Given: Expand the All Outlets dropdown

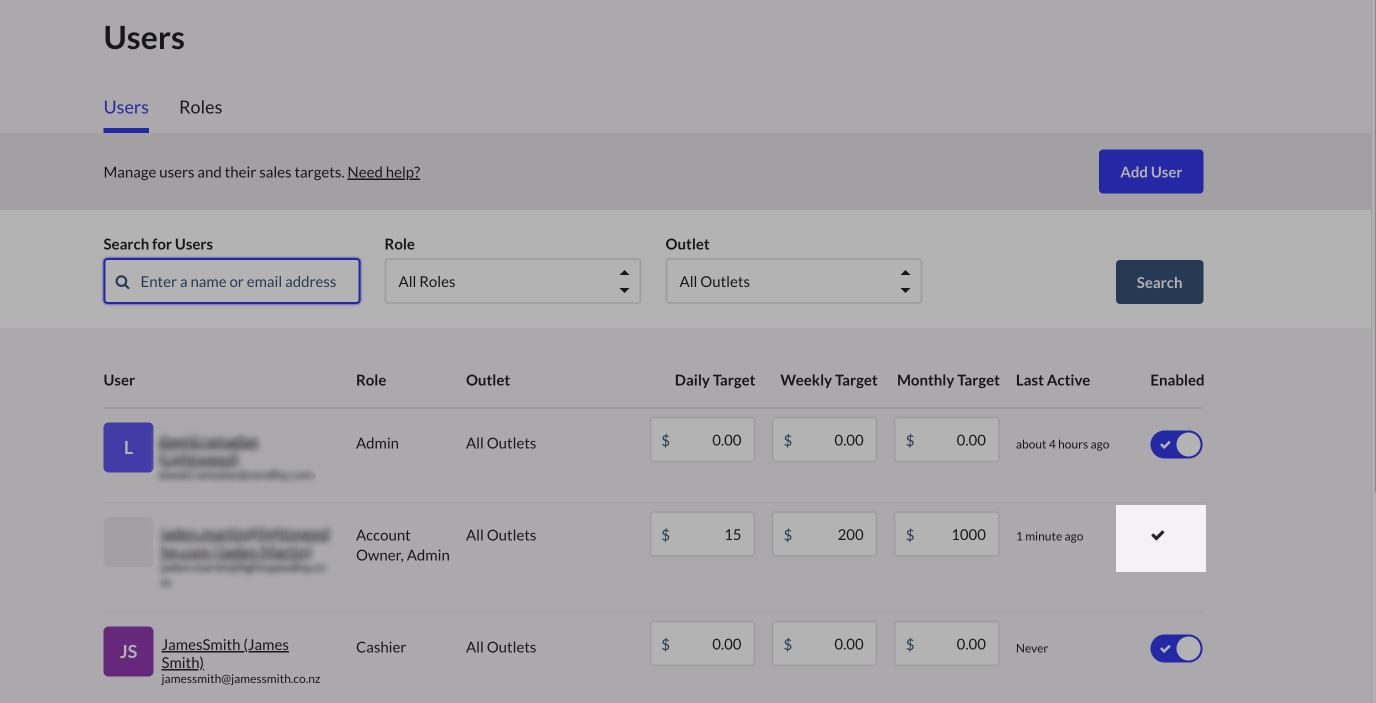Looking at the screenshot, I should point(793,282).
